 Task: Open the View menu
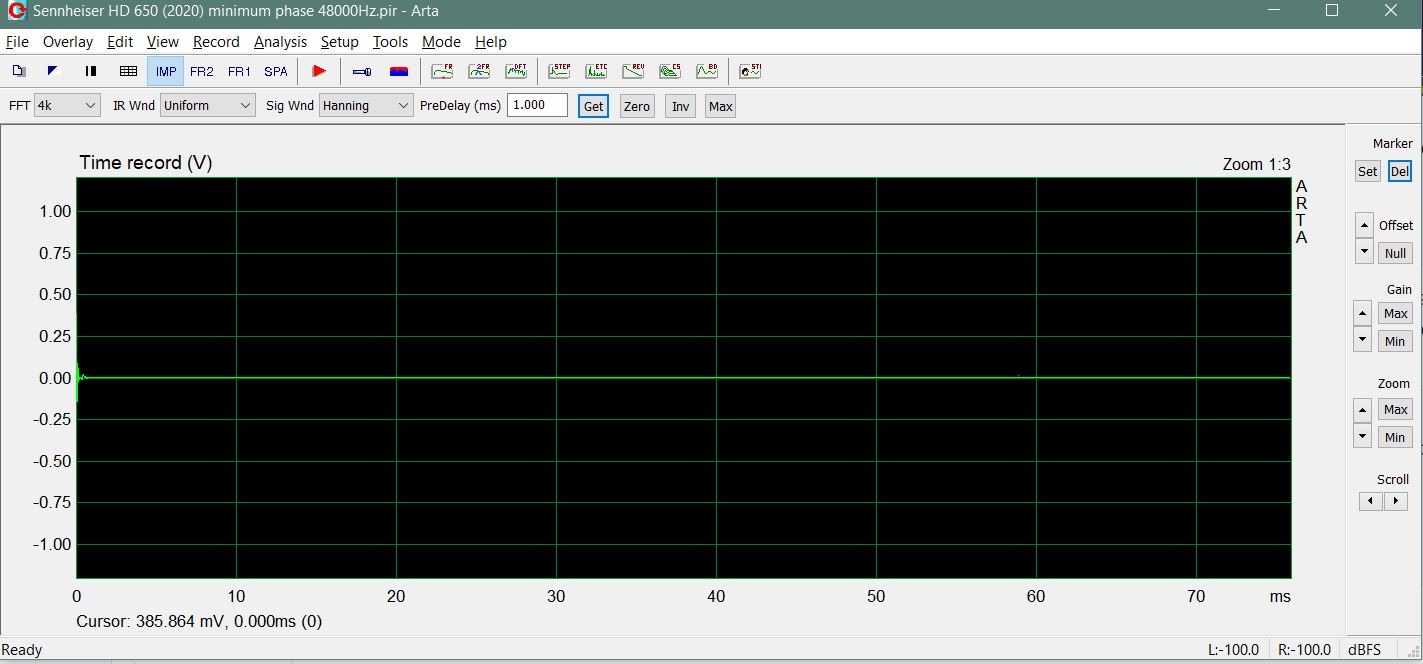click(x=163, y=42)
